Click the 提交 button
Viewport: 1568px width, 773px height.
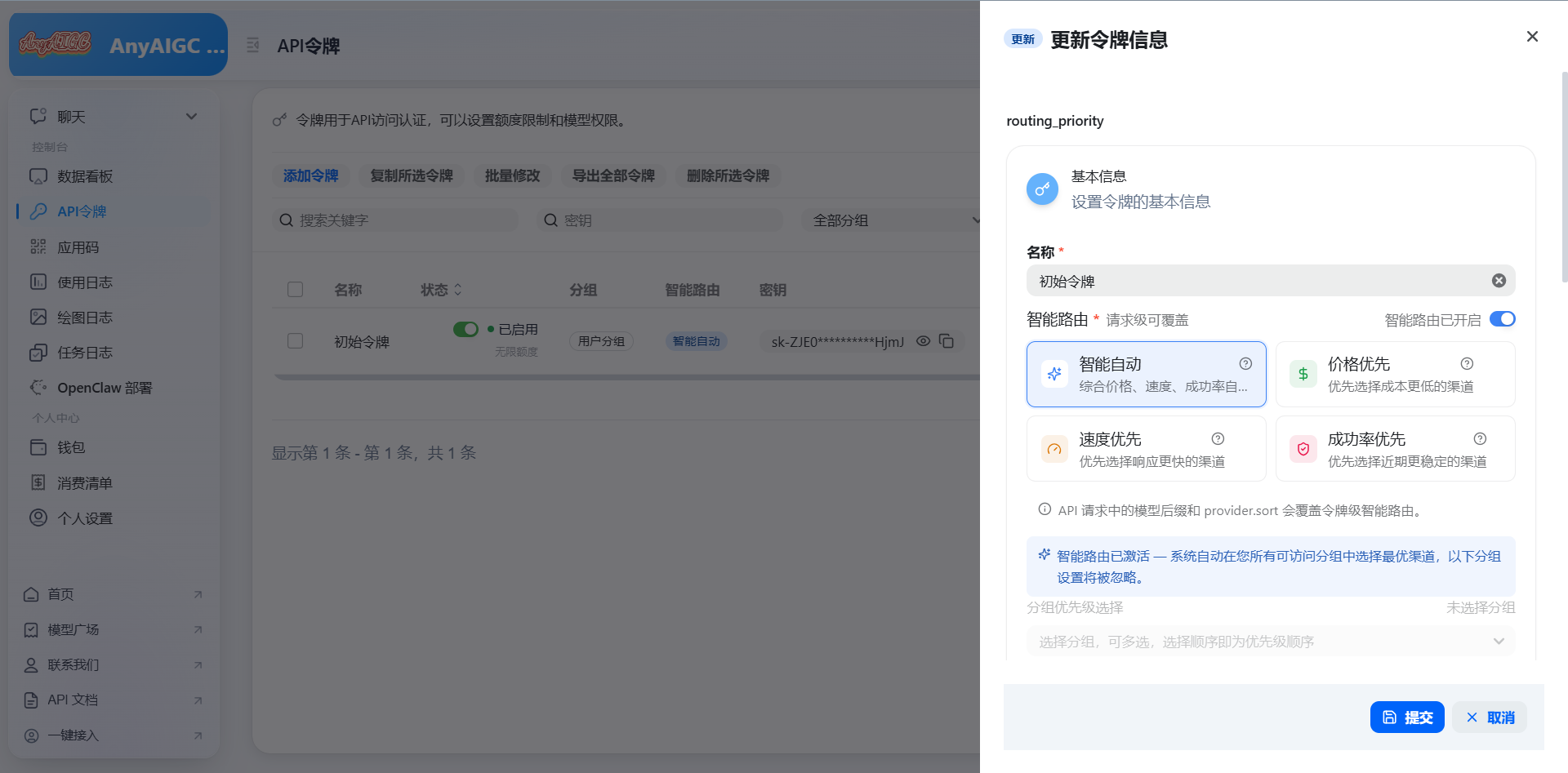pos(1407,717)
